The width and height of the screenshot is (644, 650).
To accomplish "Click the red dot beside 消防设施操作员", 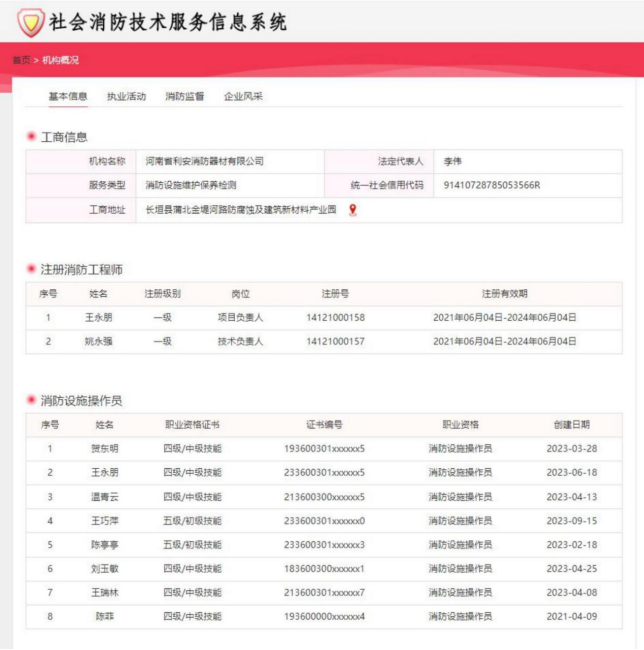I will [x=31, y=401].
